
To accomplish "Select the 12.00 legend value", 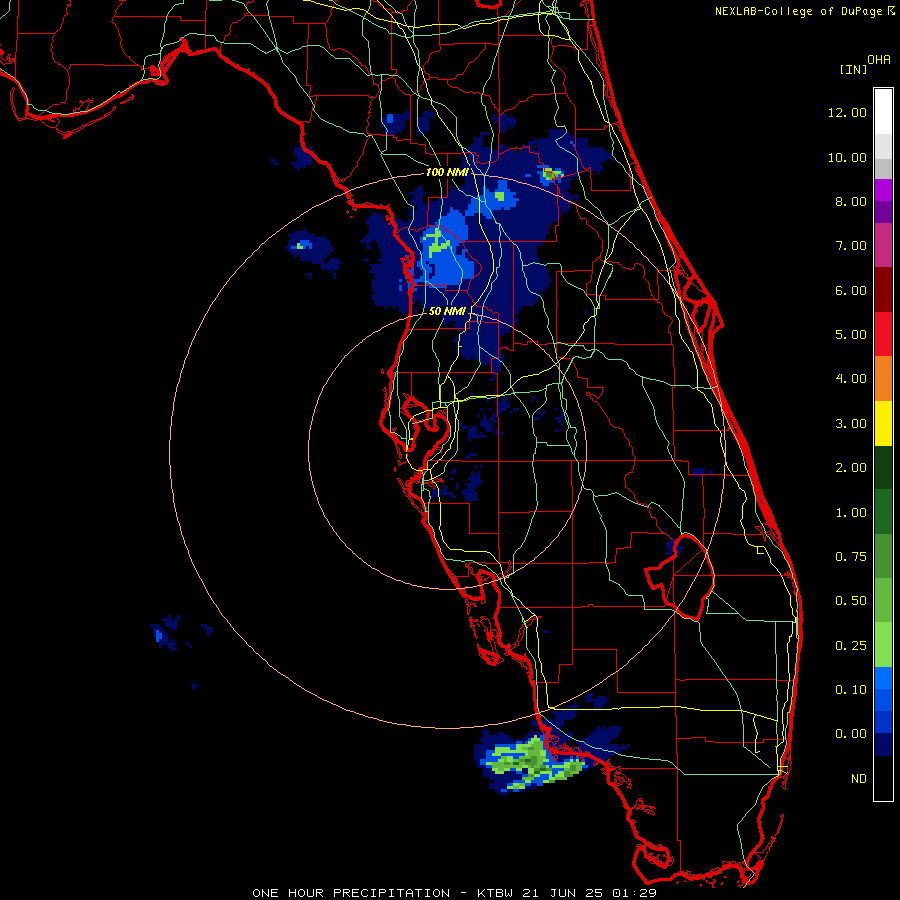I will coord(847,112).
